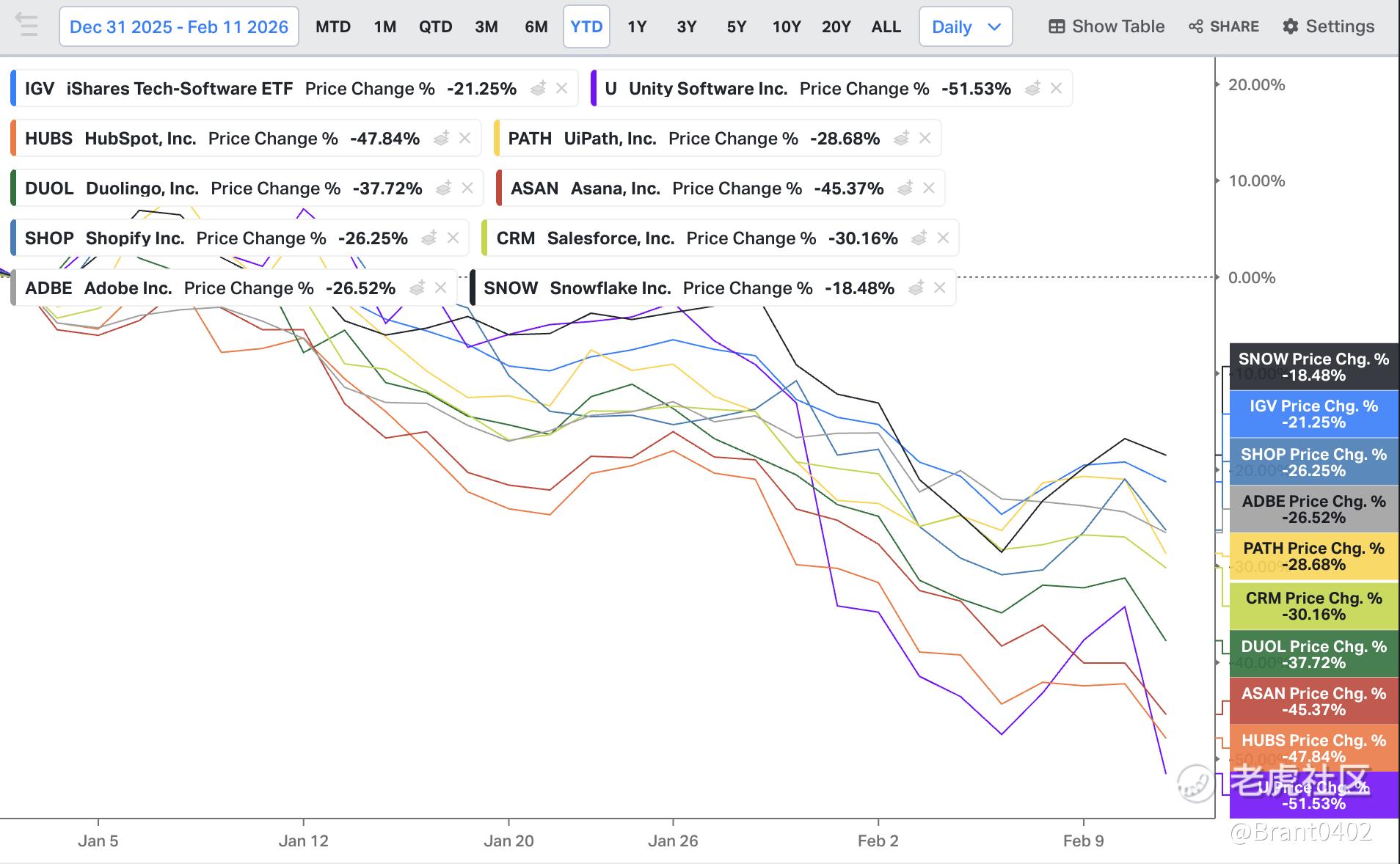The height and width of the screenshot is (864, 1400).
Task: Click the DUOL Duolingo legend label
Action: 112,188
